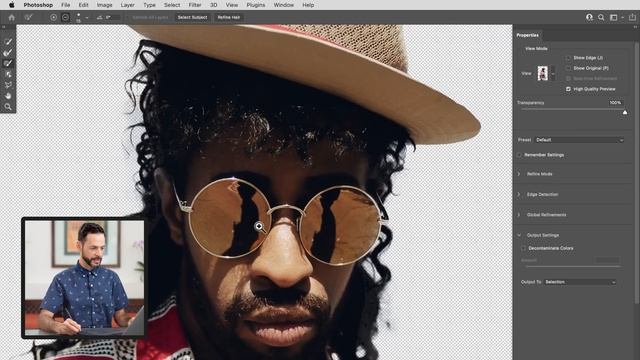
Task: Click the share icon at top right
Action: coord(632,17)
